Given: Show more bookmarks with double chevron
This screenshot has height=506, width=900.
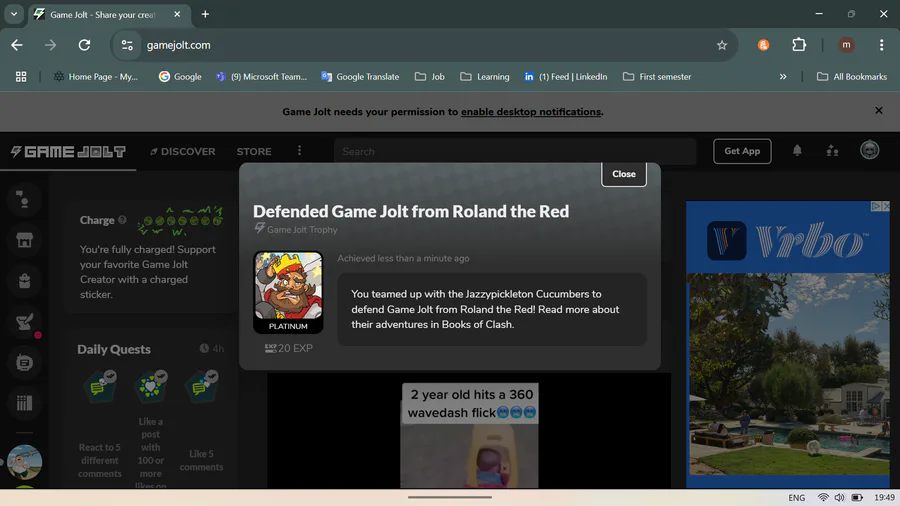Looking at the screenshot, I should 782,76.
